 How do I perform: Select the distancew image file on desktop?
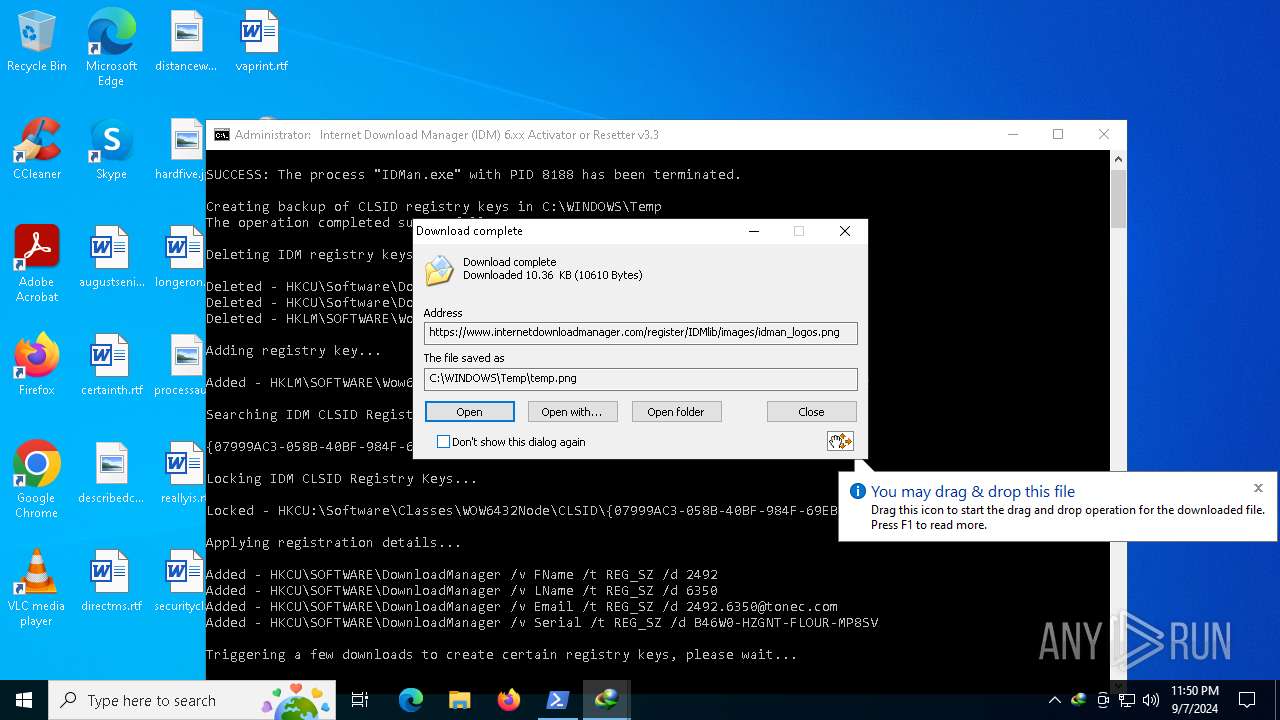[186, 42]
